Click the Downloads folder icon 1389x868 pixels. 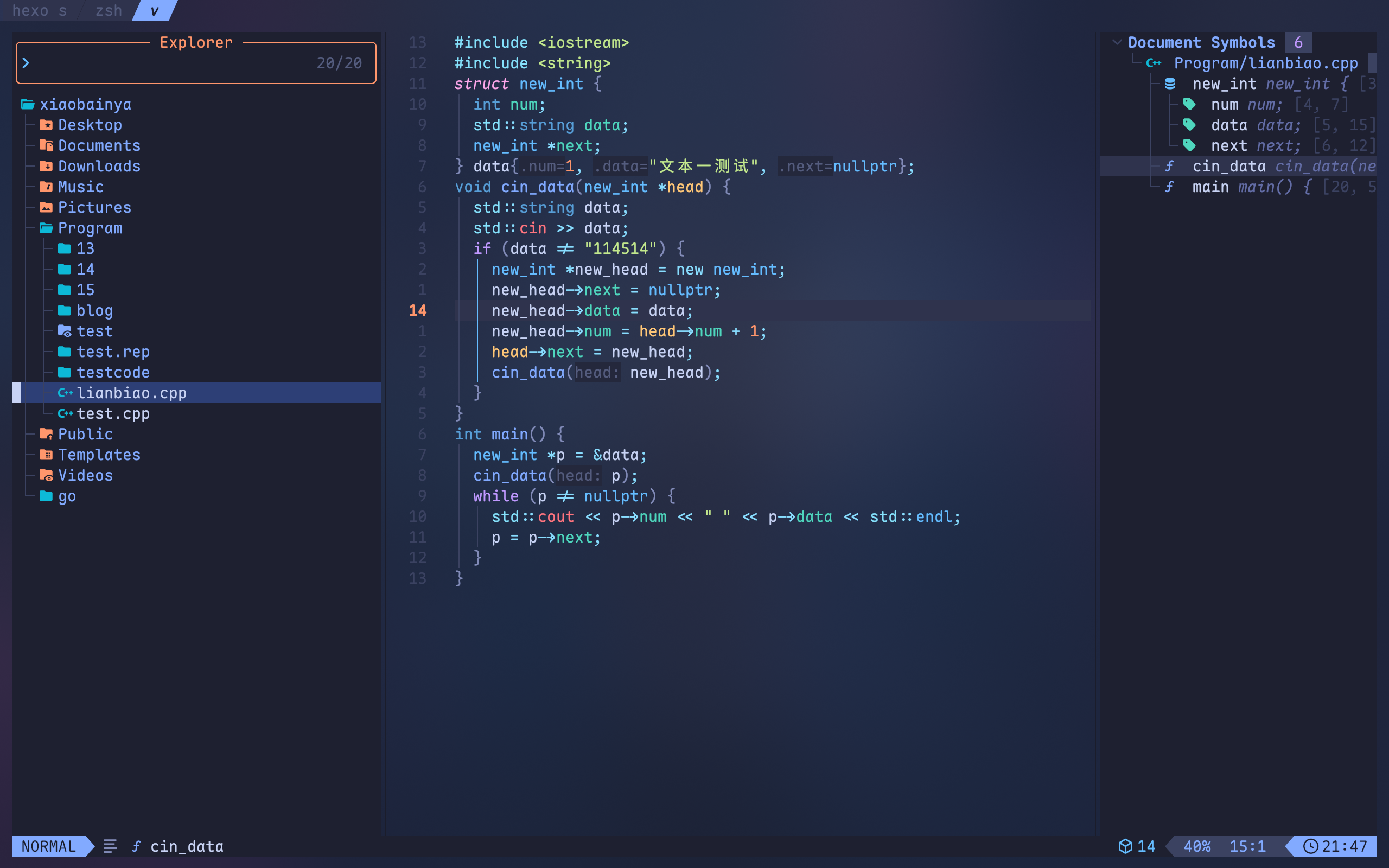tap(46, 167)
